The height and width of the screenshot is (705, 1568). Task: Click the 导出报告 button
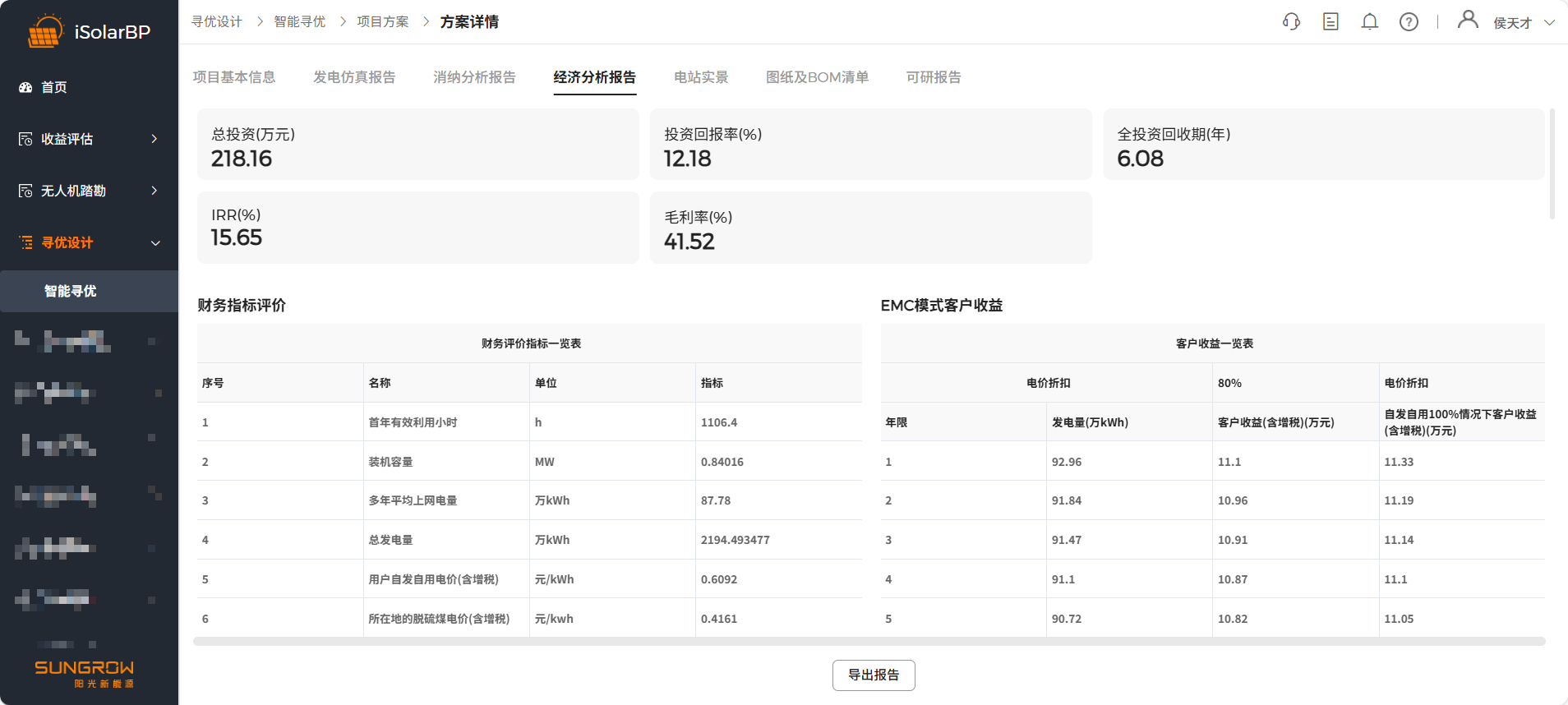[x=874, y=675]
